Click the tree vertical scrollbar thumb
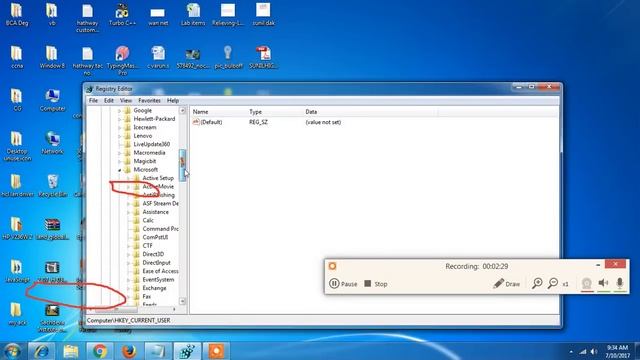The height and width of the screenshot is (360, 640). click(x=182, y=165)
